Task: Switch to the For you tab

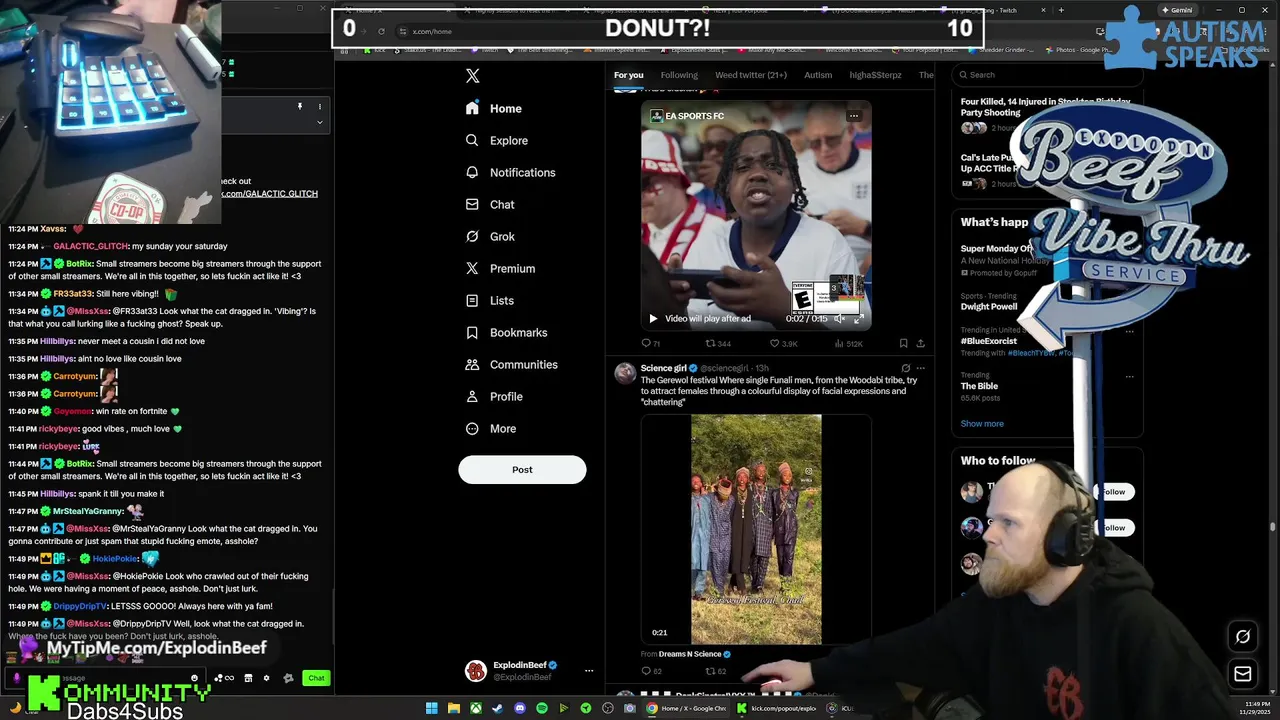Action: tap(629, 75)
